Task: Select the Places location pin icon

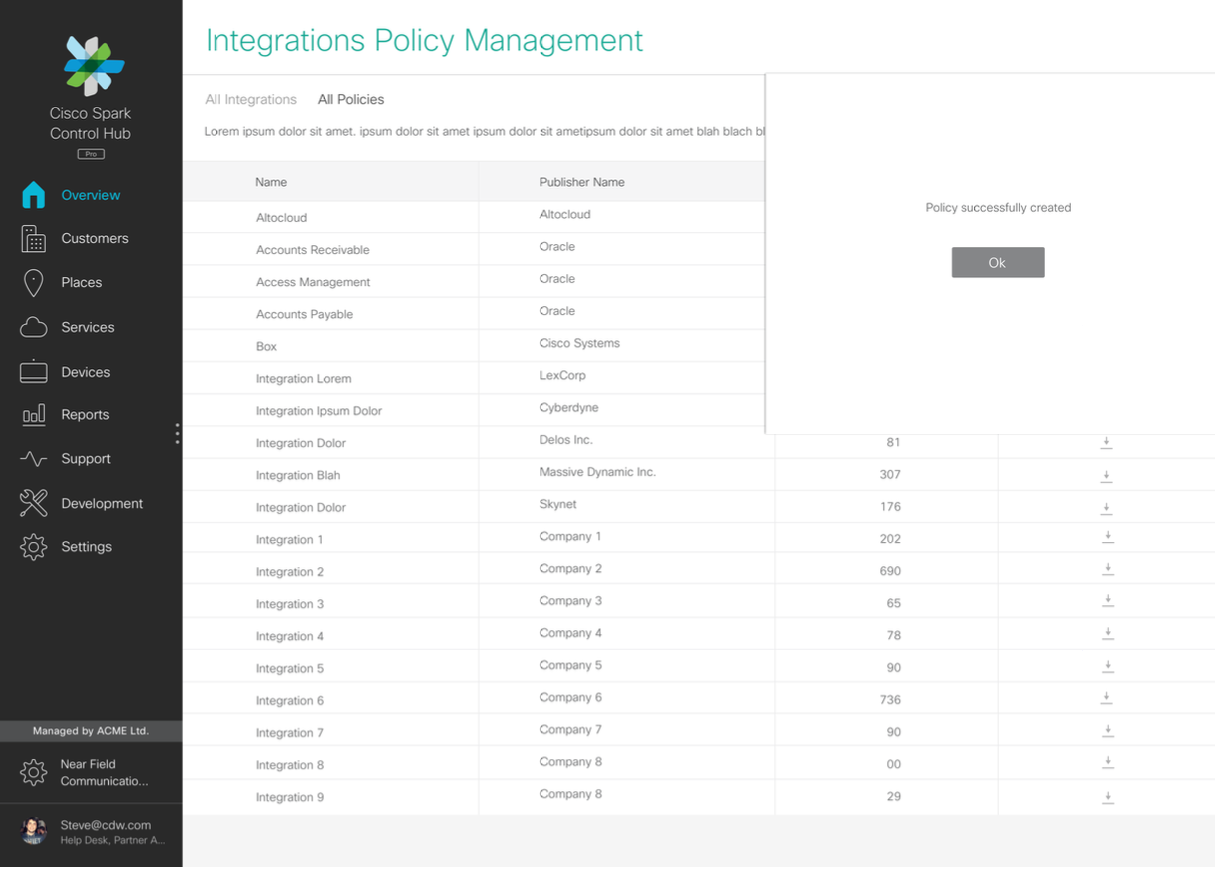Action: (34, 283)
